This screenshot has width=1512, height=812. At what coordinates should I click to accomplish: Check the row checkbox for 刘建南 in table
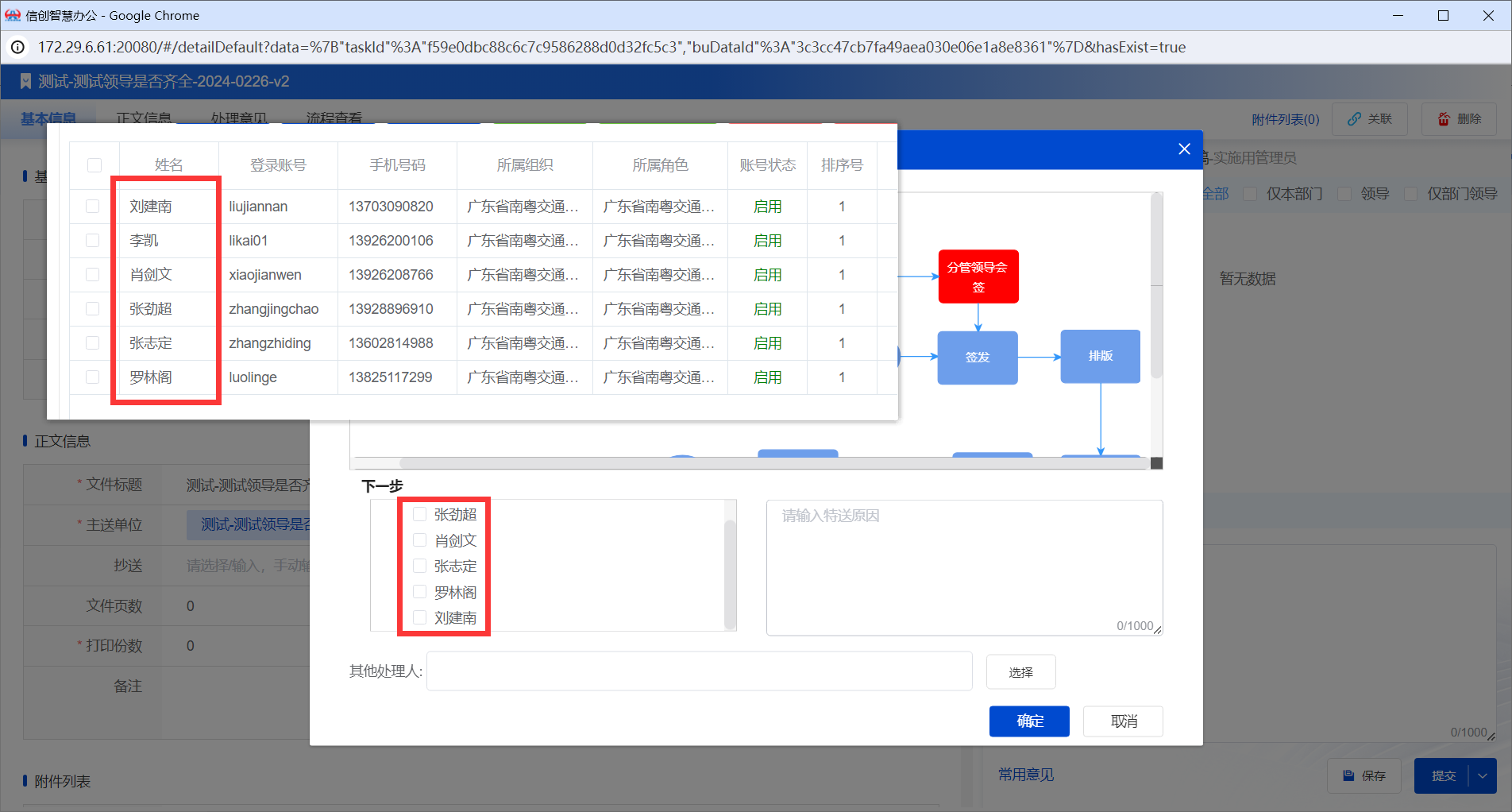click(93, 207)
